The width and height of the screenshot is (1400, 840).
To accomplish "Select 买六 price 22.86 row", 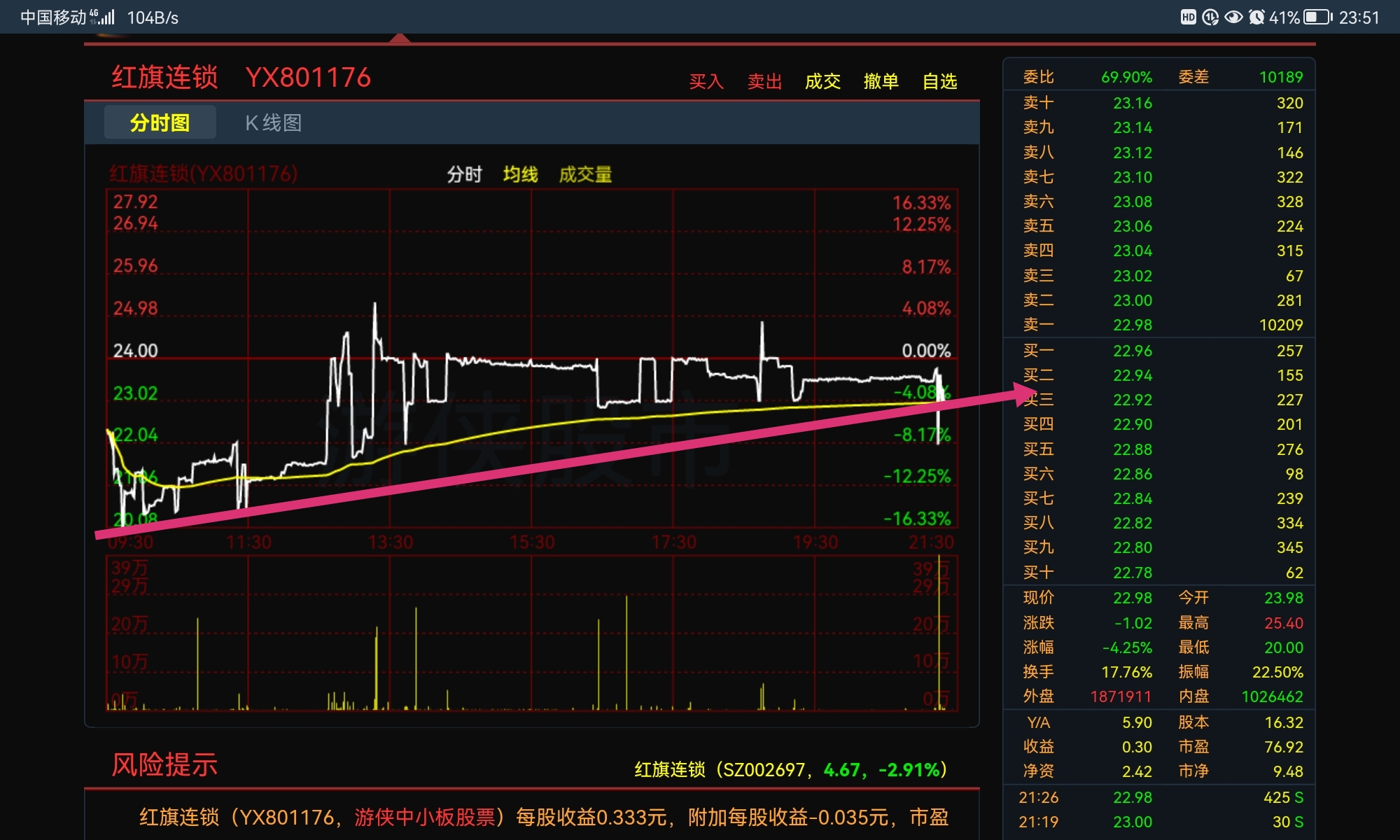I will coord(1159,474).
